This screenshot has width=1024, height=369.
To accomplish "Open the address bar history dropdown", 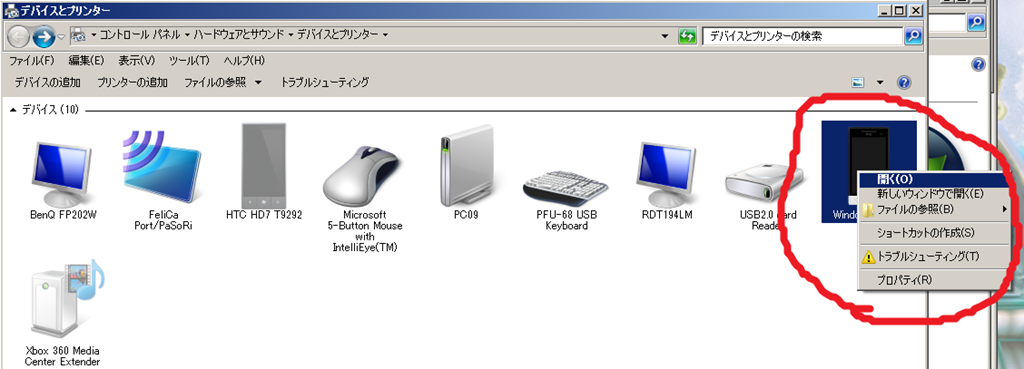I will (x=665, y=36).
